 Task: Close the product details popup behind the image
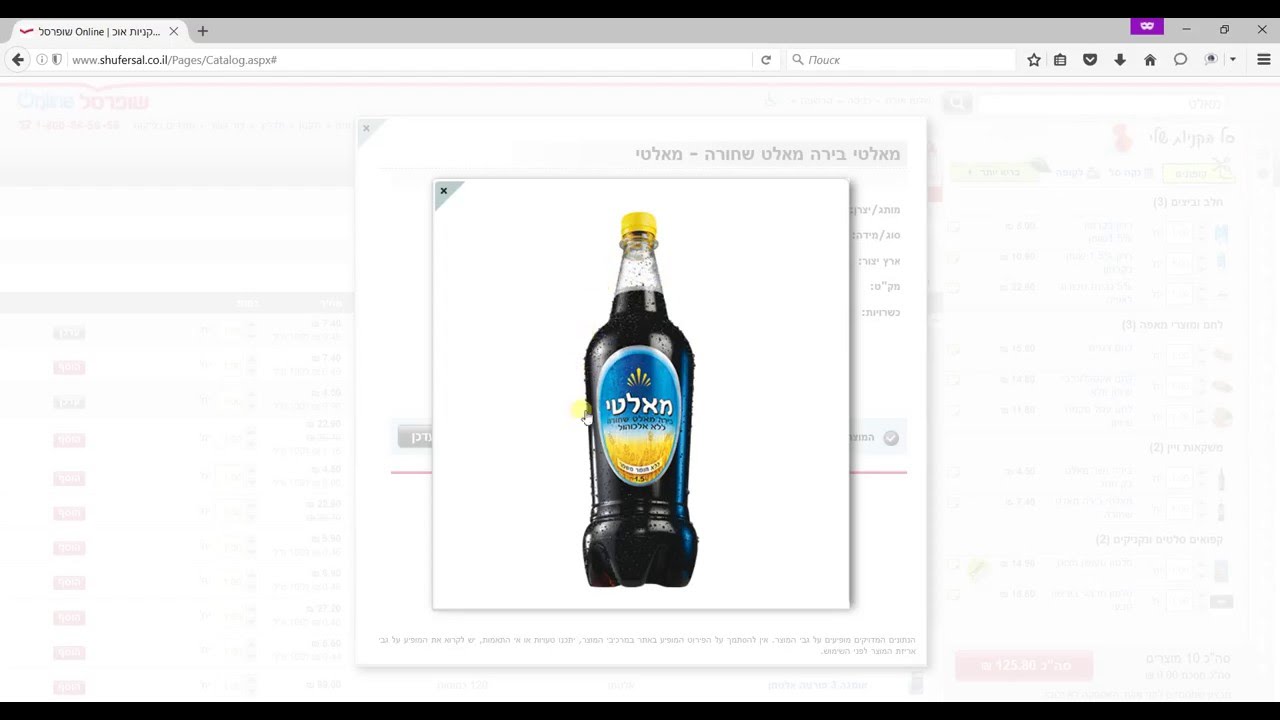coord(366,128)
